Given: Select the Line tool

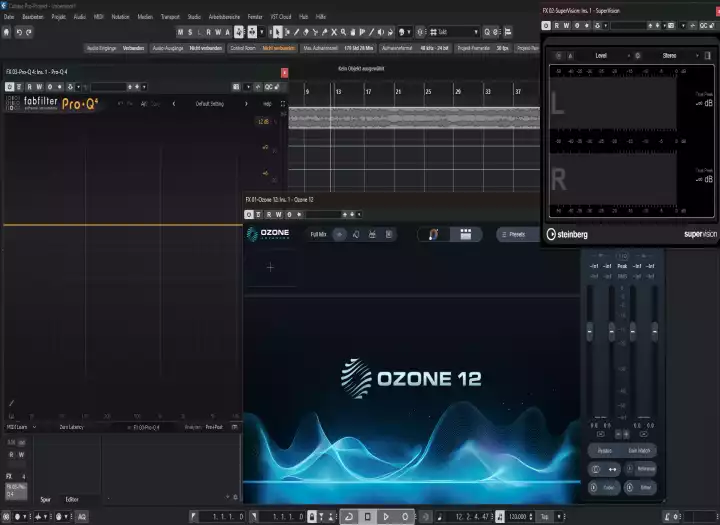Looking at the screenshot, I should tap(371, 32).
